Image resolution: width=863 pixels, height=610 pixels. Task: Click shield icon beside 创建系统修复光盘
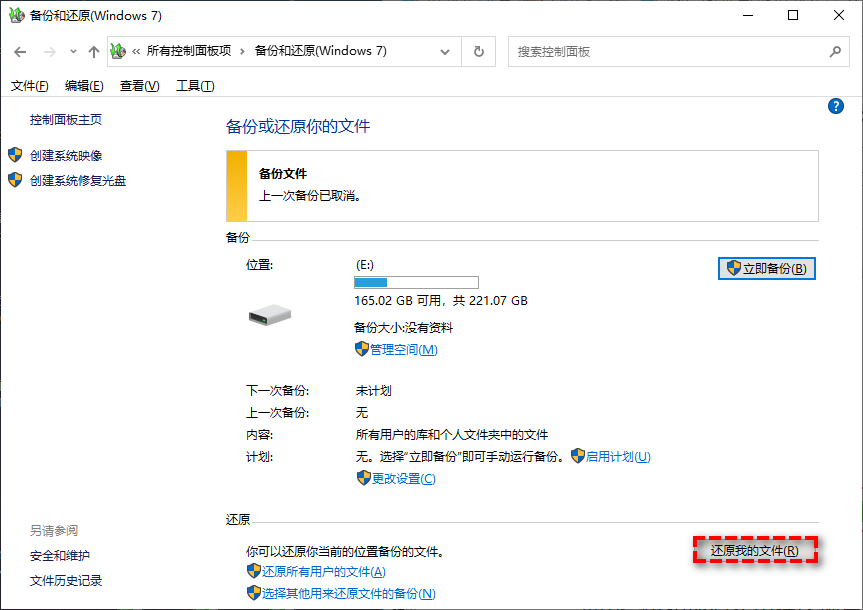click(x=15, y=179)
